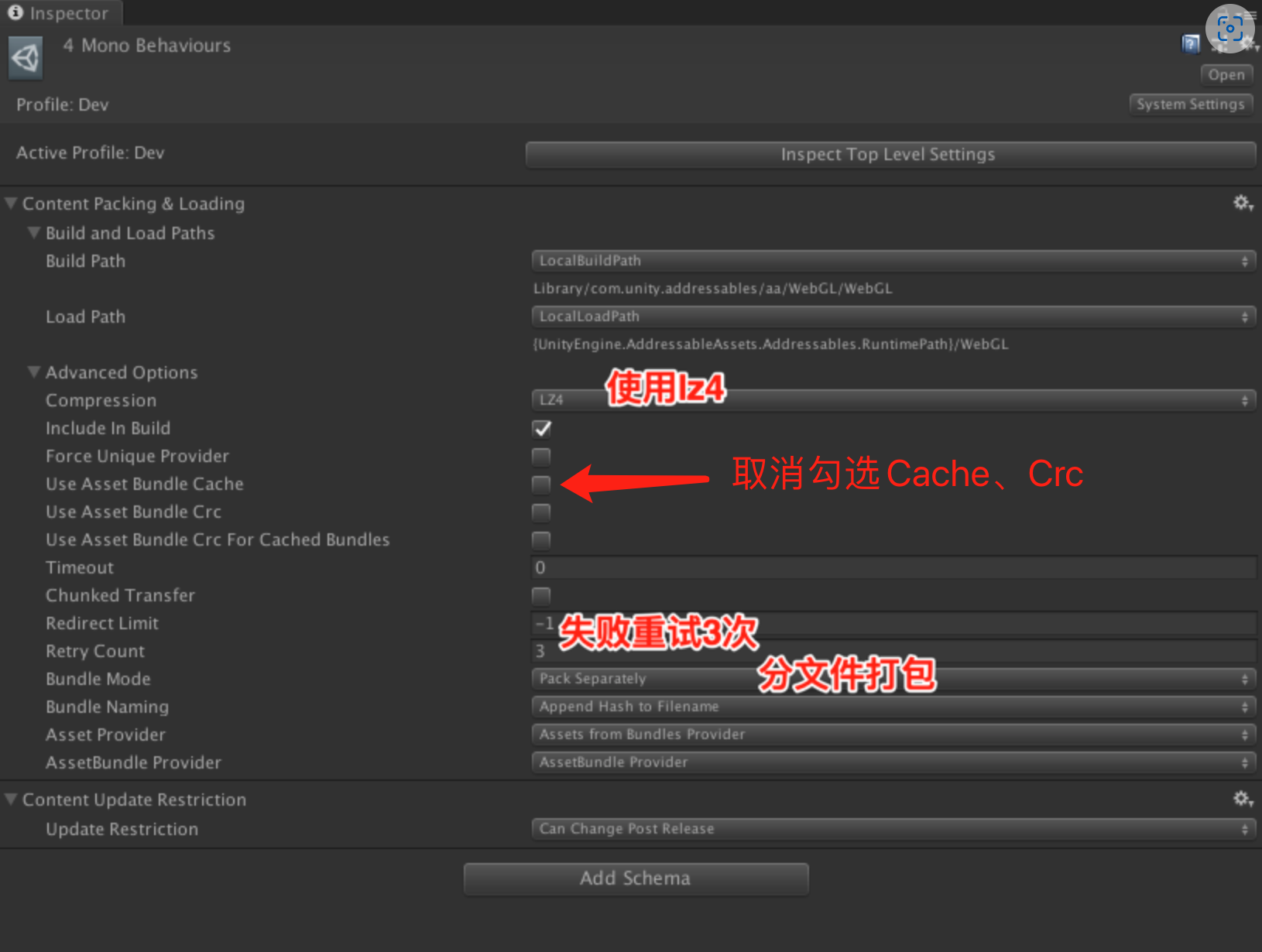Open Content Update Restriction gear menu
This screenshot has height=952, width=1262.
pyautogui.click(x=1243, y=799)
